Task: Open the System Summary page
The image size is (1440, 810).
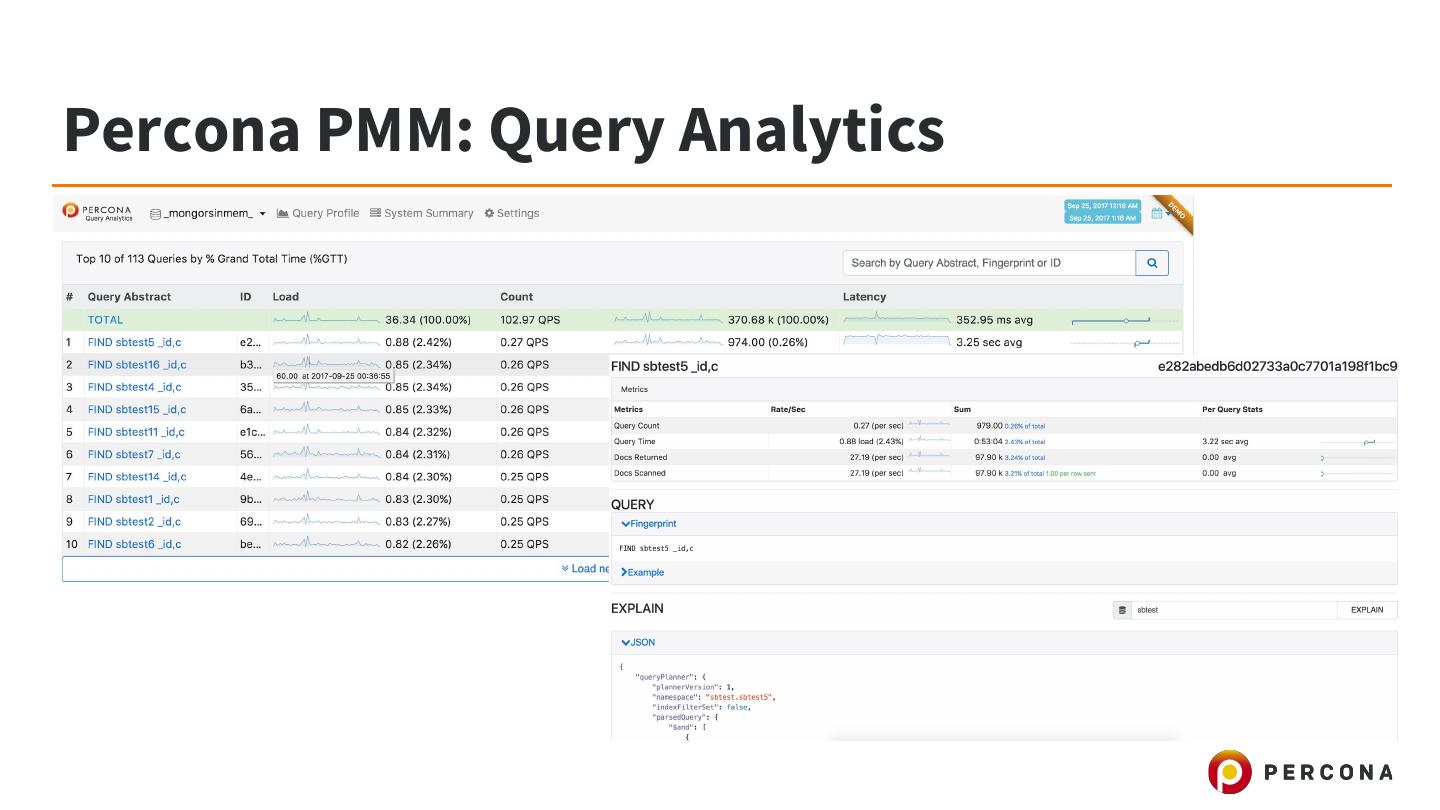Action: coord(421,213)
